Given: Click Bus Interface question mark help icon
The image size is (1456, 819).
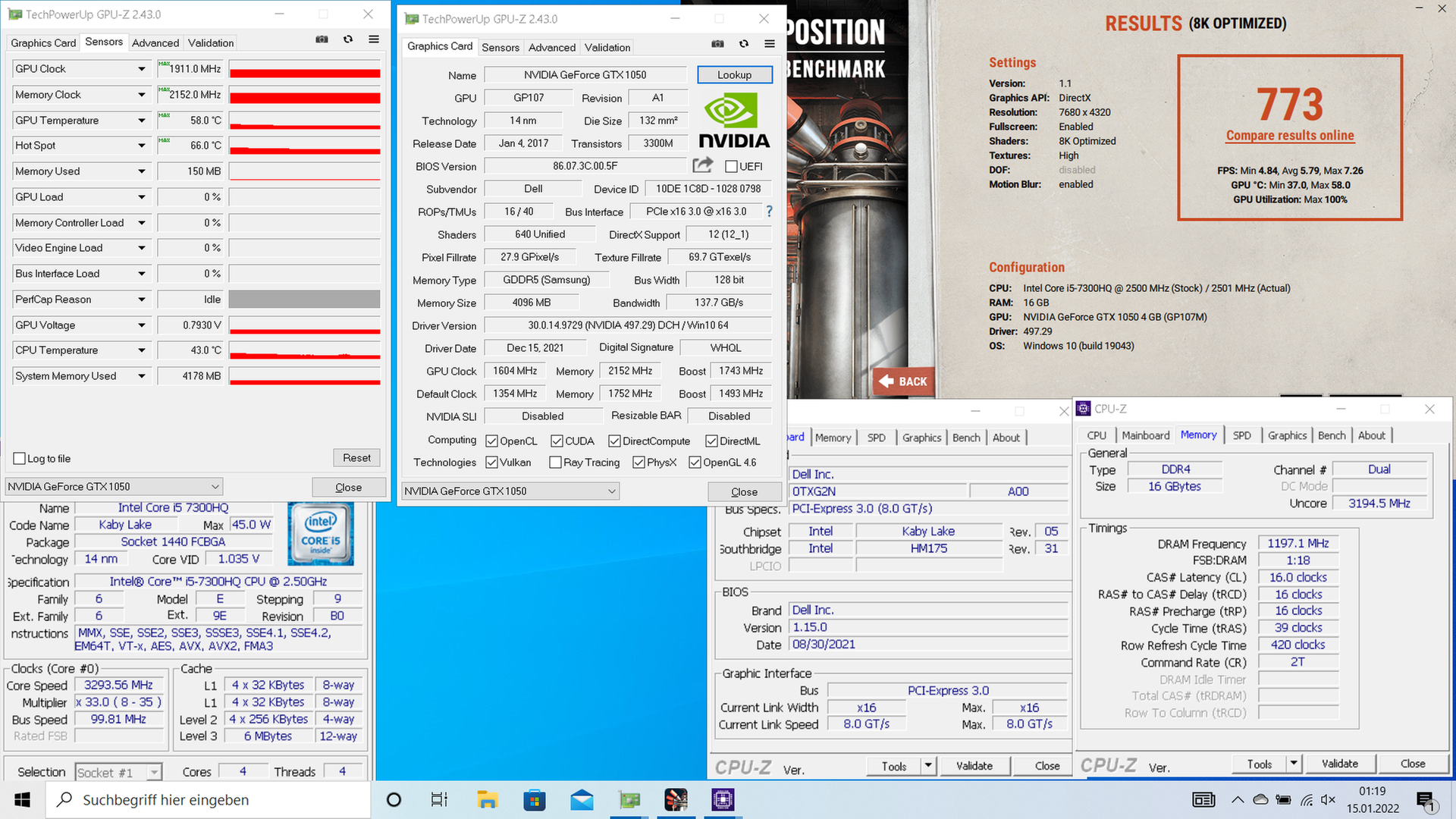Looking at the screenshot, I should click(769, 212).
